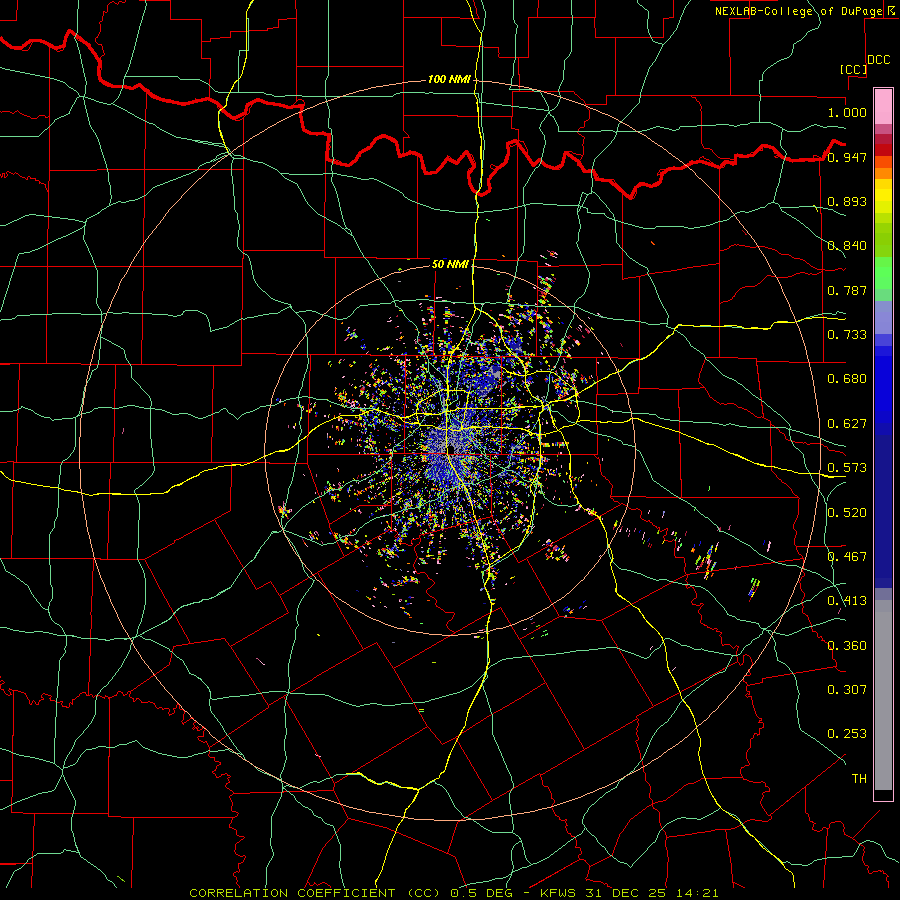Click the 100 NMI range ring label
Screen dimensions: 900x900
coord(449,79)
